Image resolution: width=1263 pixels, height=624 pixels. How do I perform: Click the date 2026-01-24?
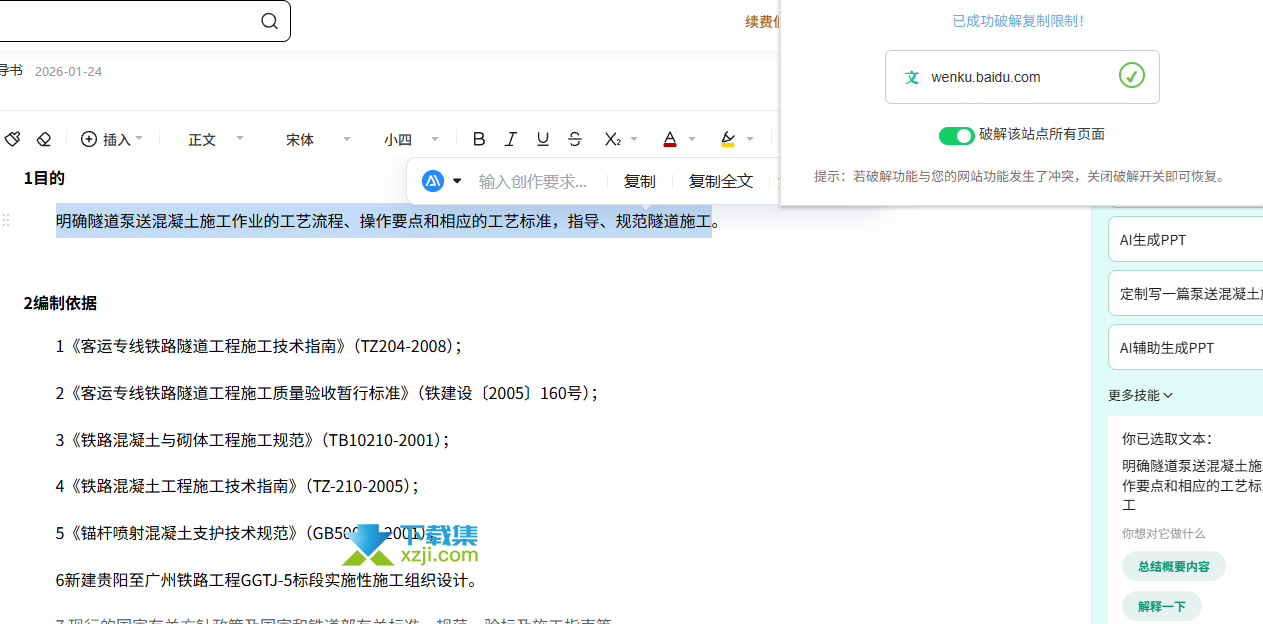click(68, 72)
